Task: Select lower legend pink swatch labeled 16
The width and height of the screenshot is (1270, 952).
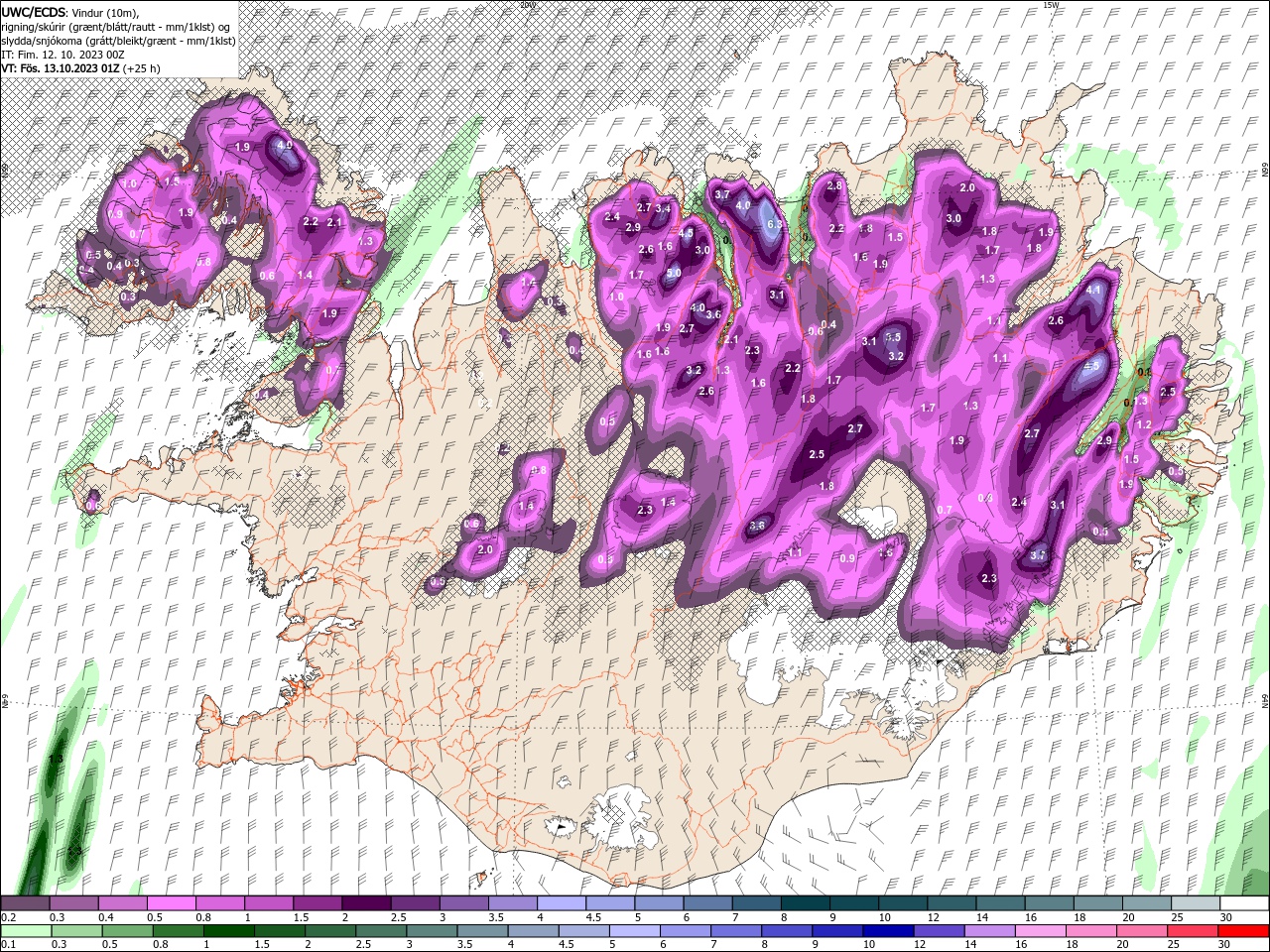Action: click(1039, 931)
